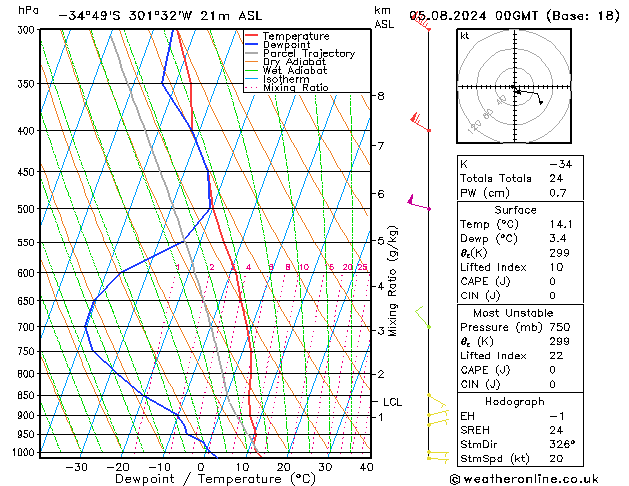Click the SREH row
This screenshot has width=629, height=486.
[520, 430]
